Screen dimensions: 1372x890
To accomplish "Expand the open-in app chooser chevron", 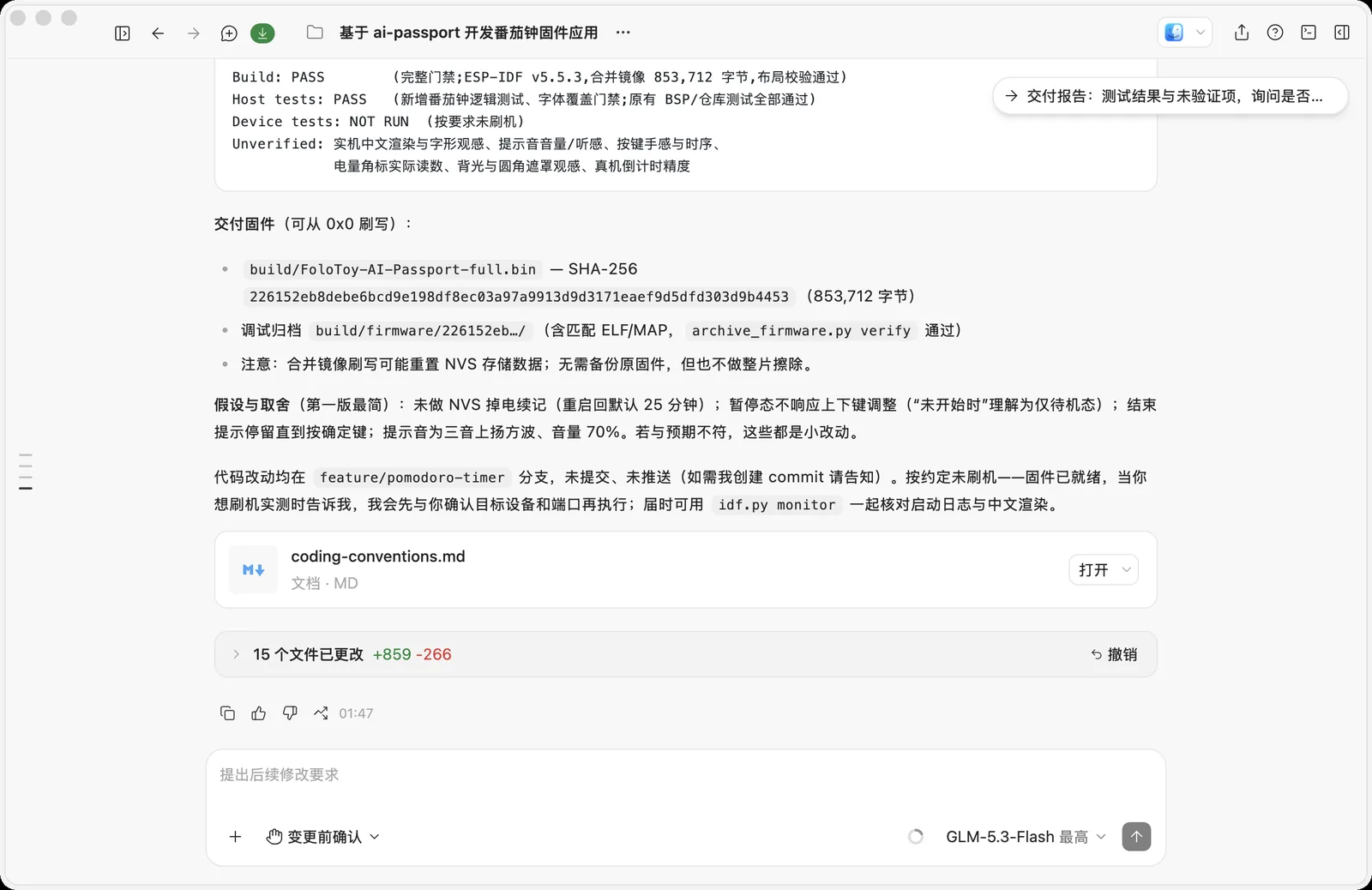I will (x=1200, y=33).
